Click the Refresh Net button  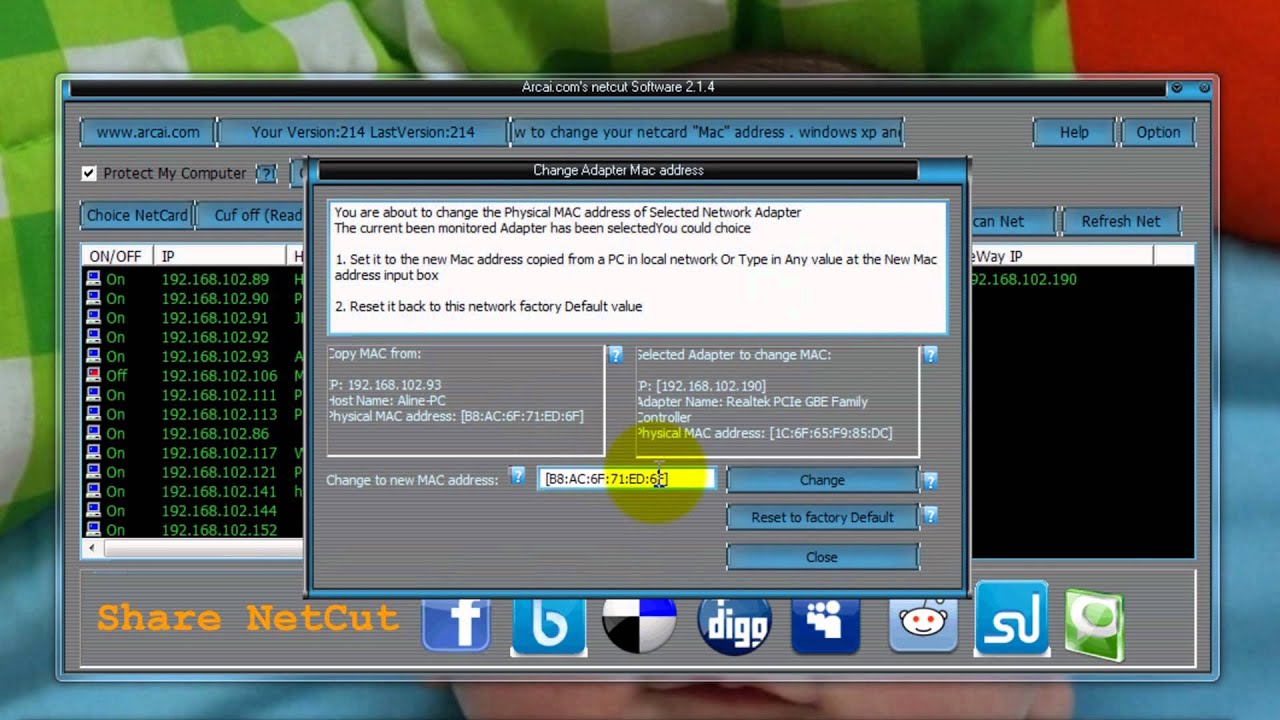click(x=1121, y=221)
